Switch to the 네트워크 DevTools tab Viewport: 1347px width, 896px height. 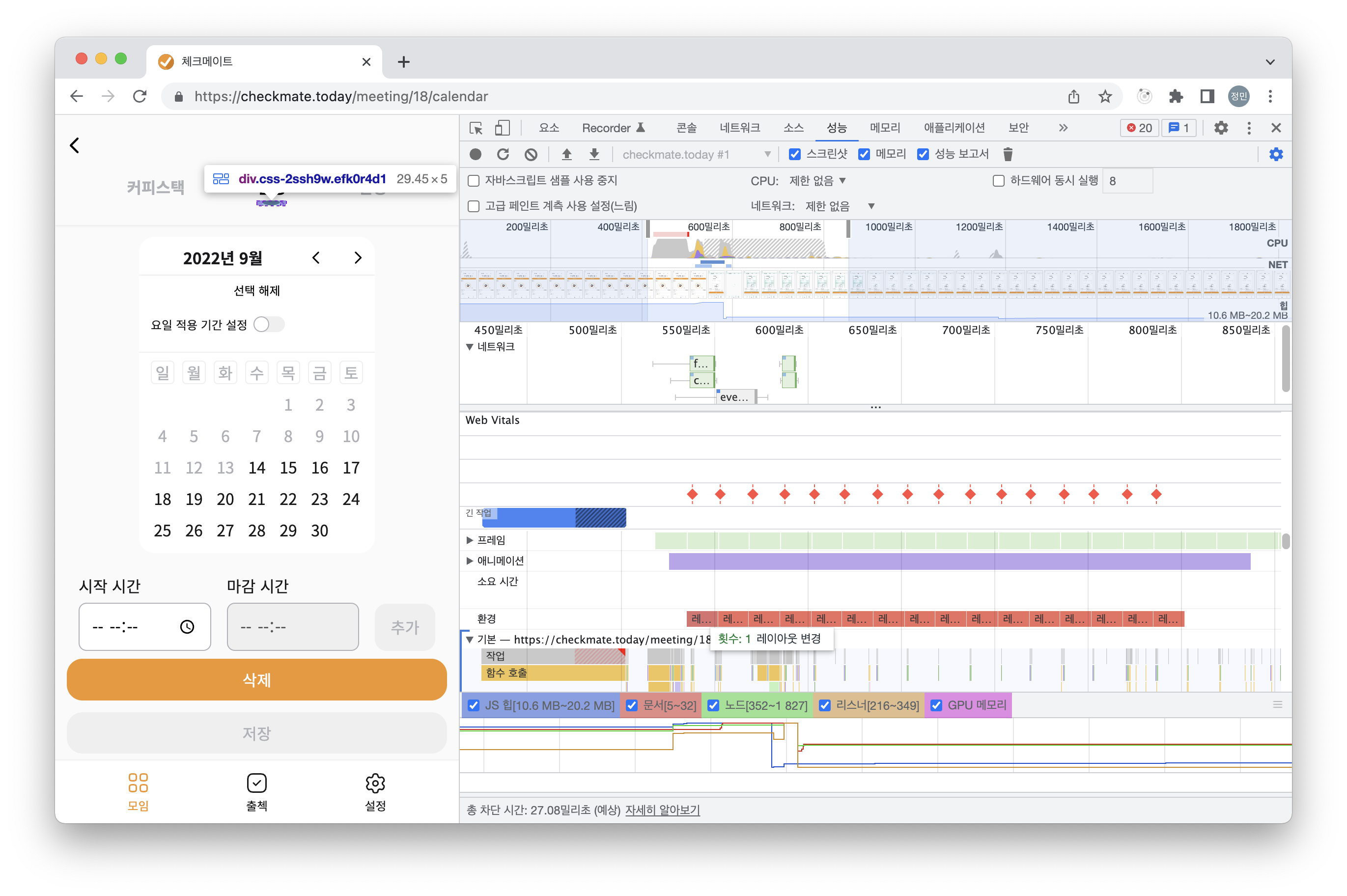(x=739, y=128)
